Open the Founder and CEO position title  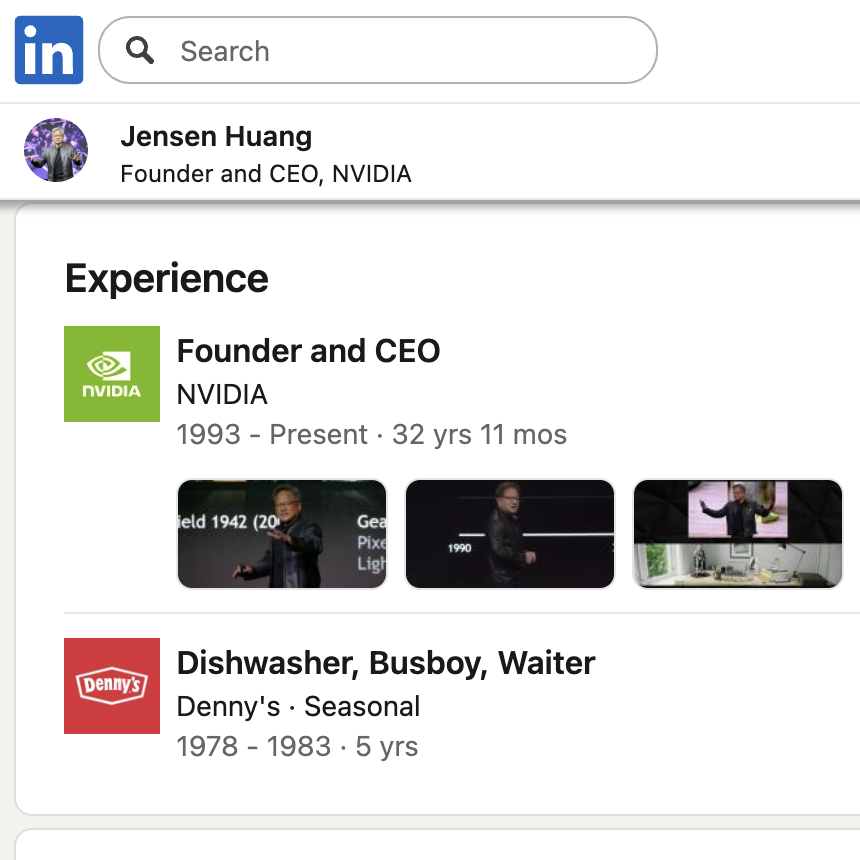click(308, 351)
